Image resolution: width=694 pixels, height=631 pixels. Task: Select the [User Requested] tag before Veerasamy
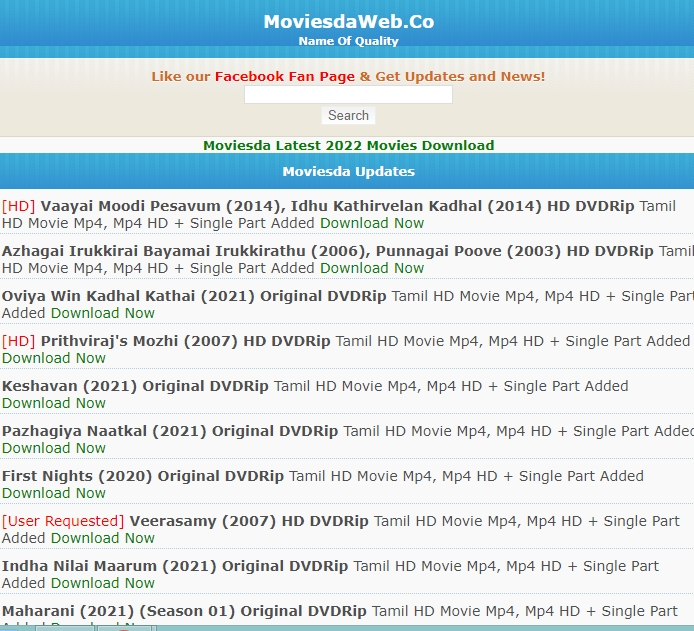pyautogui.click(x=63, y=521)
